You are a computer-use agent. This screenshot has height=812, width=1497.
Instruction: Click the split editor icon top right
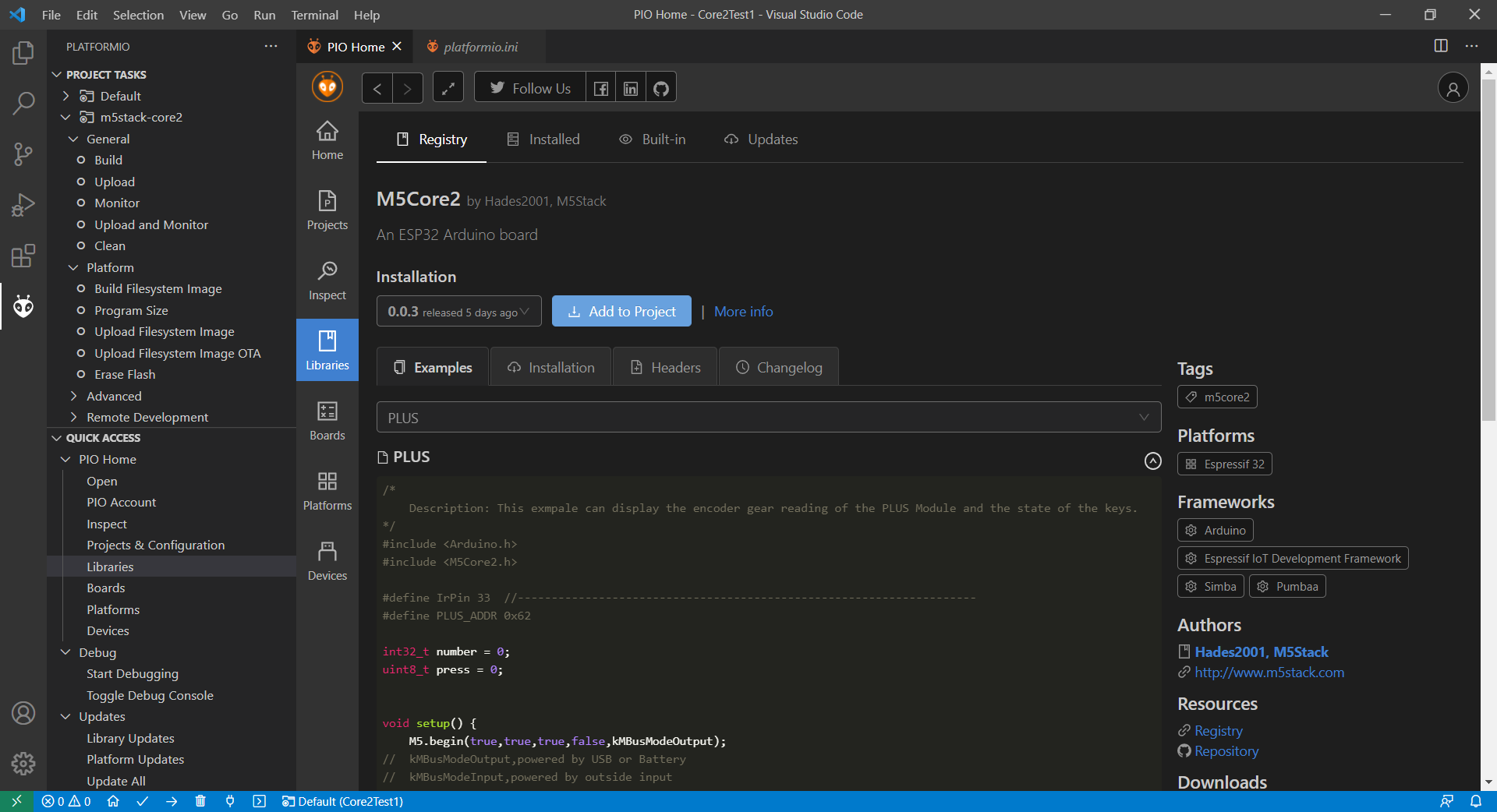[x=1439, y=46]
